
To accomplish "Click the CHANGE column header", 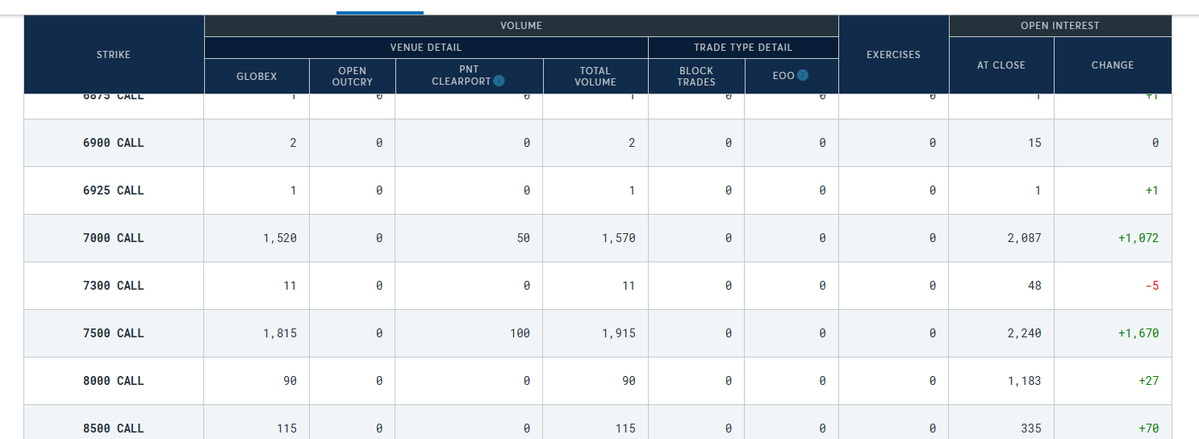I will (1113, 65).
